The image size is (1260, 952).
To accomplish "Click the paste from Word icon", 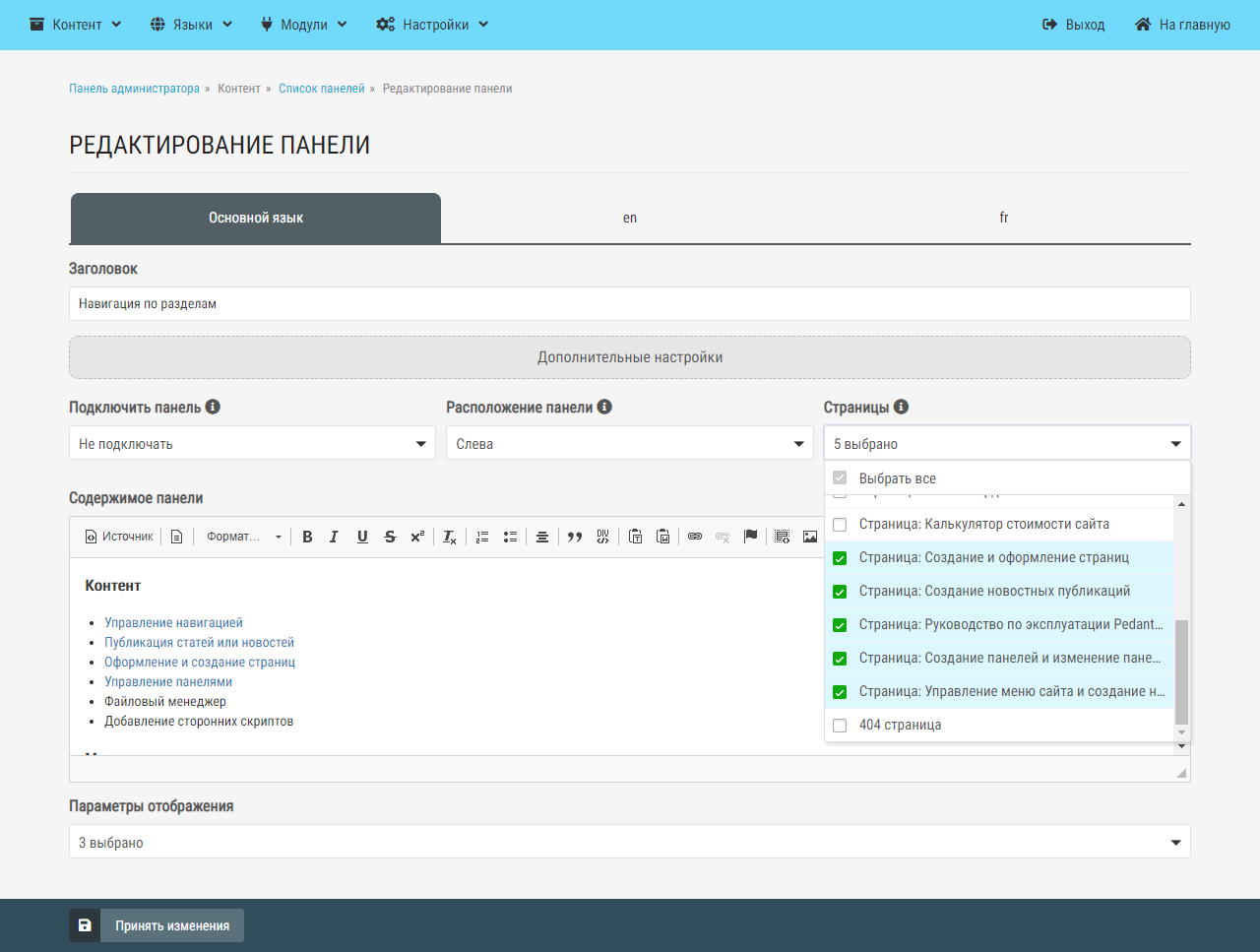I will pos(662,537).
